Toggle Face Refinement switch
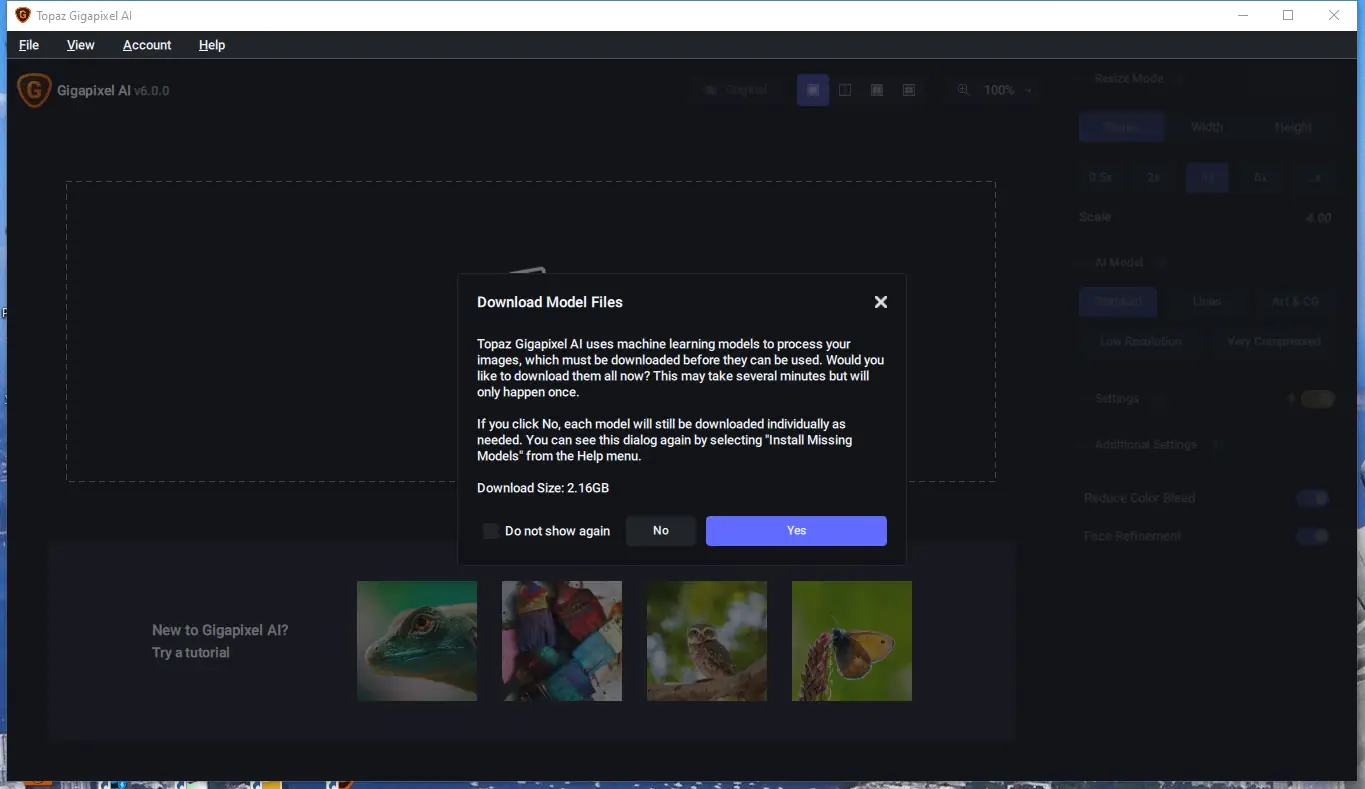Screen dimensions: 1365x789 click(x=1313, y=536)
